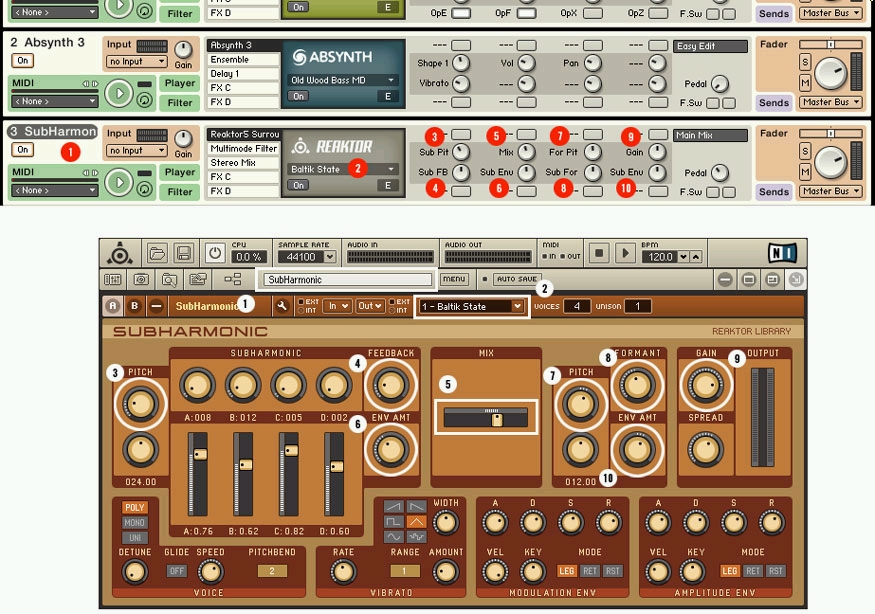Click the SubHarmonic instrument name field

346,280
